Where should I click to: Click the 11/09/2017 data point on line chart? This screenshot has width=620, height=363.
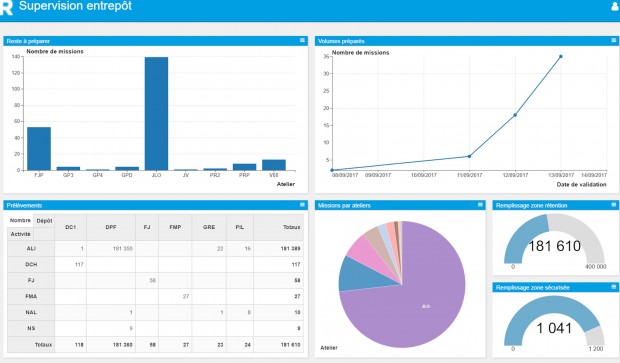469,156
